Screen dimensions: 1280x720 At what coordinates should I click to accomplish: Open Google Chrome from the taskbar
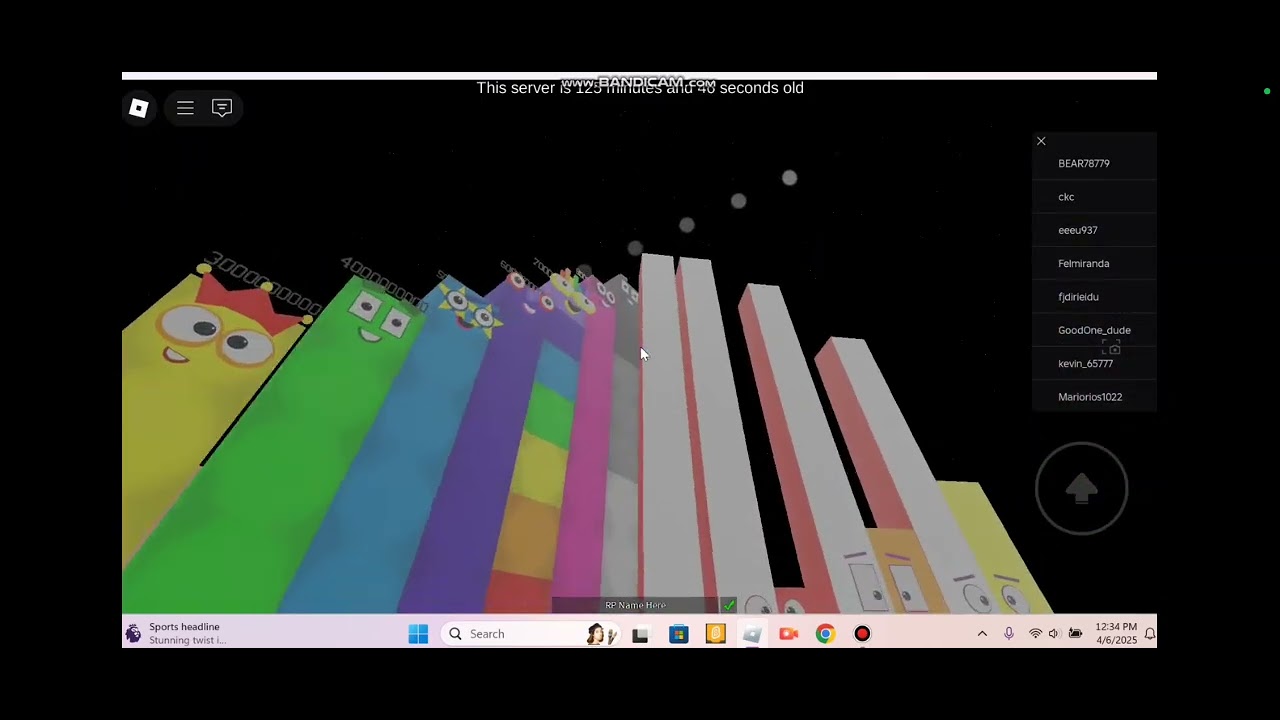pos(825,634)
